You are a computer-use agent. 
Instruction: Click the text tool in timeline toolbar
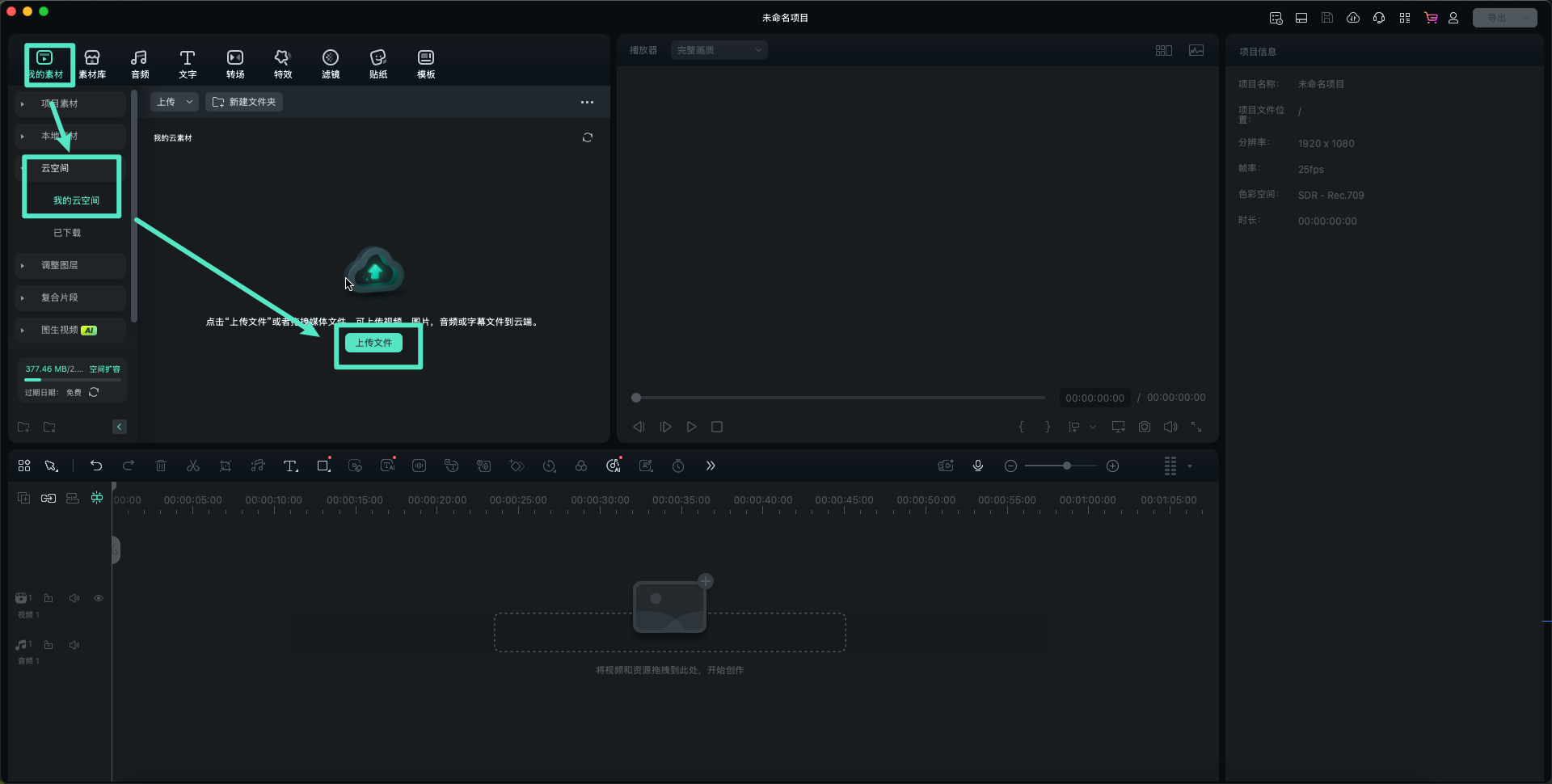pos(290,466)
